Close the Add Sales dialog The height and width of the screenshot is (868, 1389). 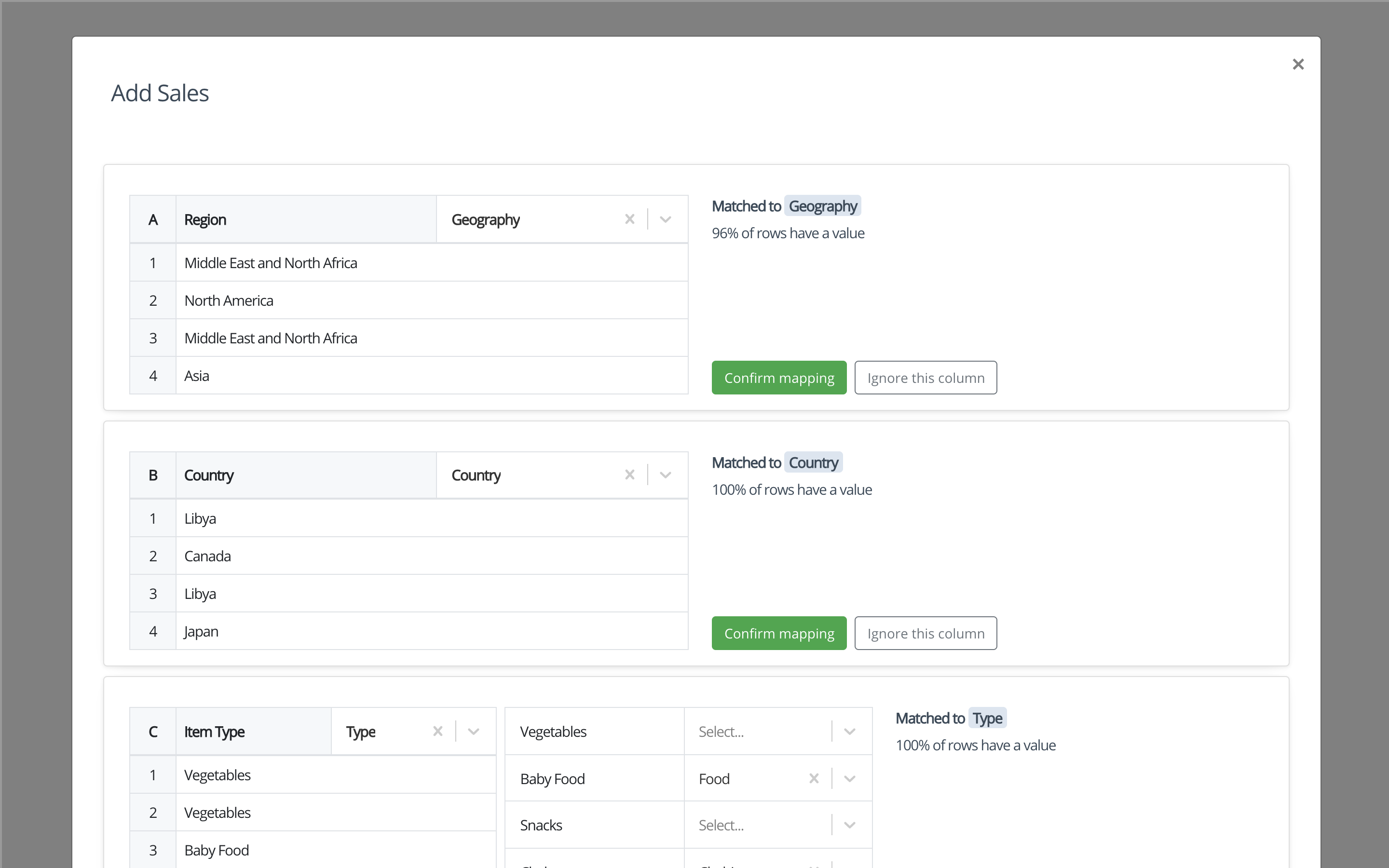coord(1298,64)
